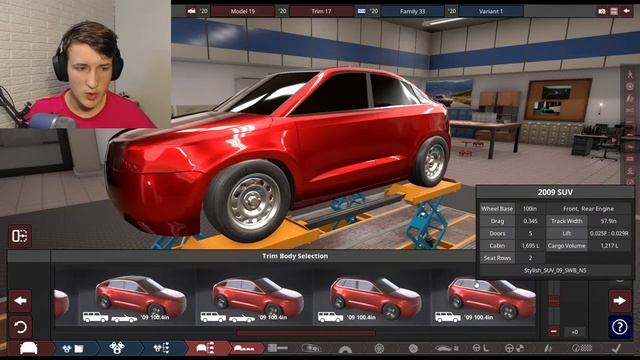The height and width of the screenshot is (360, 640).
Task: Click the engine icon beside Family 33
Action: (362, 11)
